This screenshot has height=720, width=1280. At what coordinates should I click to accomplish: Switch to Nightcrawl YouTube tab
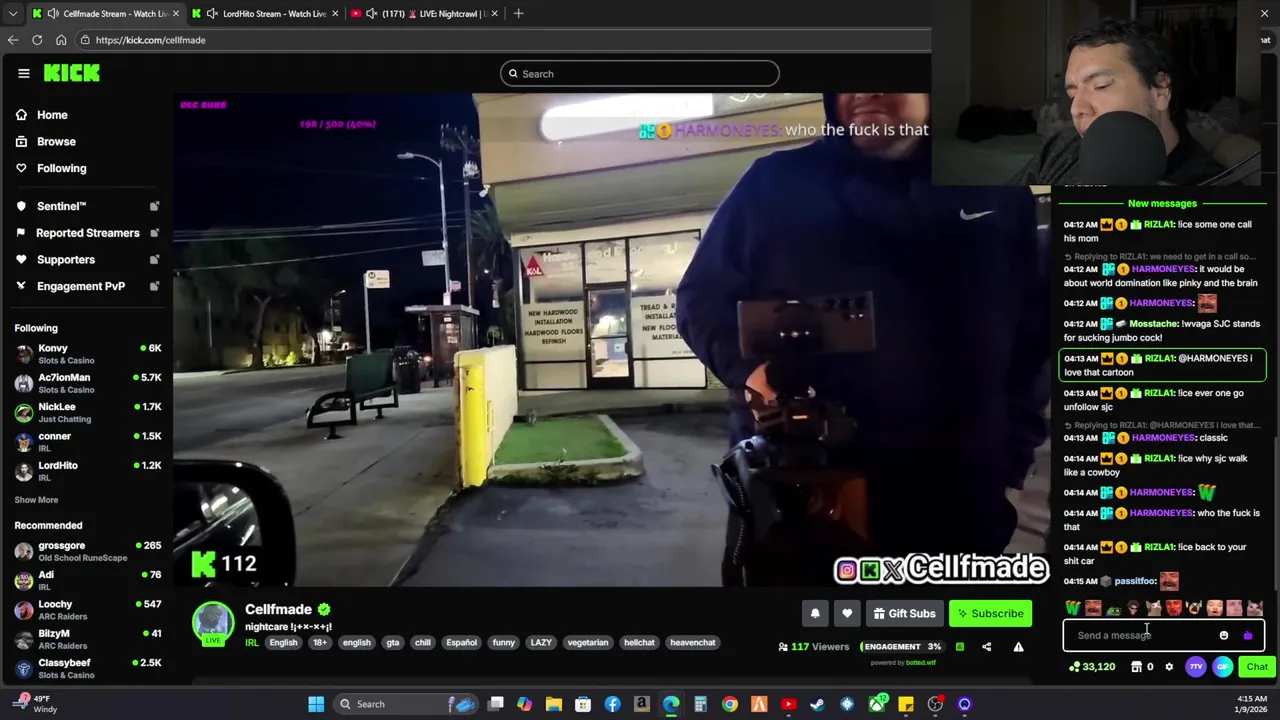(x=425, y=13)
